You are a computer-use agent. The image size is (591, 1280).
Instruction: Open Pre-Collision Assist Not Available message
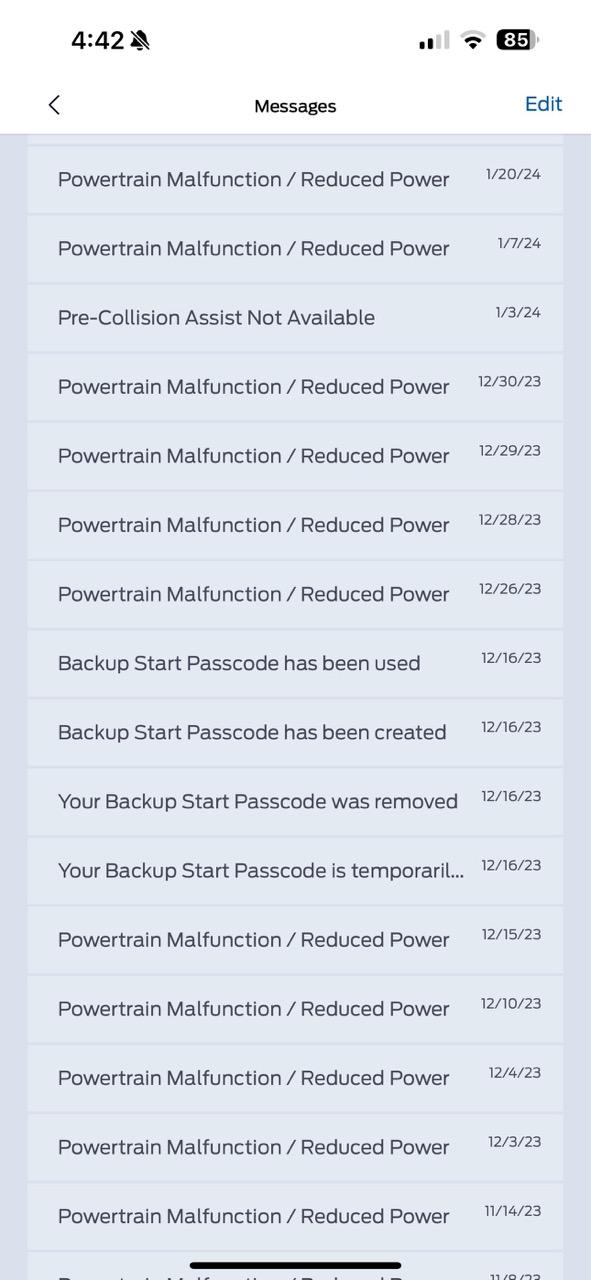(x=295, y=317)
